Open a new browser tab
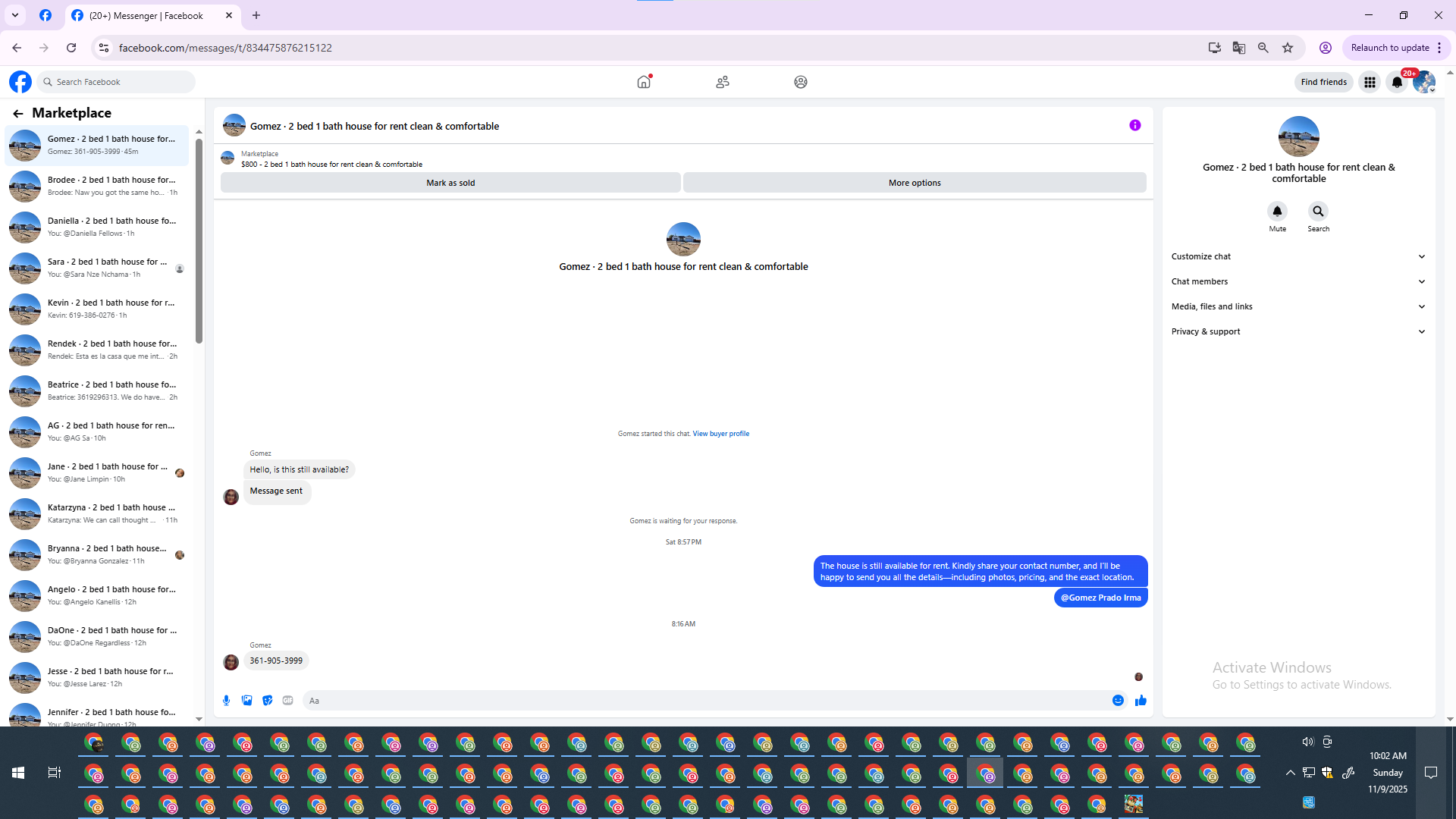The image size is (1456, 819). click(x=256, y=16)
